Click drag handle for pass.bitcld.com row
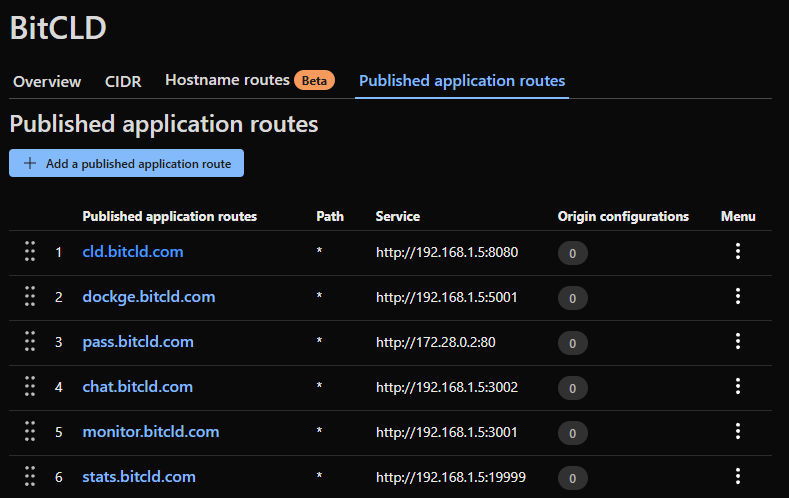The width and height of the screenshot is (789, 498). 30,342
